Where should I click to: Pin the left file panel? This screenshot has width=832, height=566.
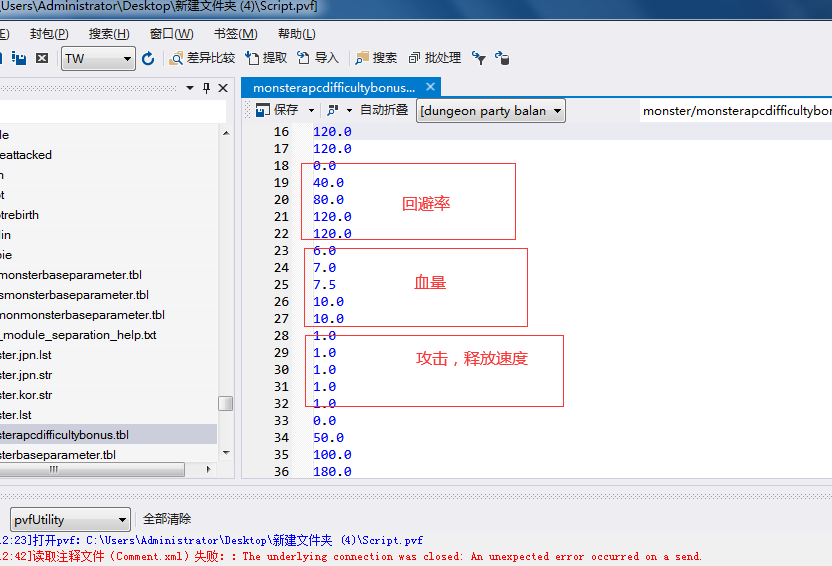(207, 88)
